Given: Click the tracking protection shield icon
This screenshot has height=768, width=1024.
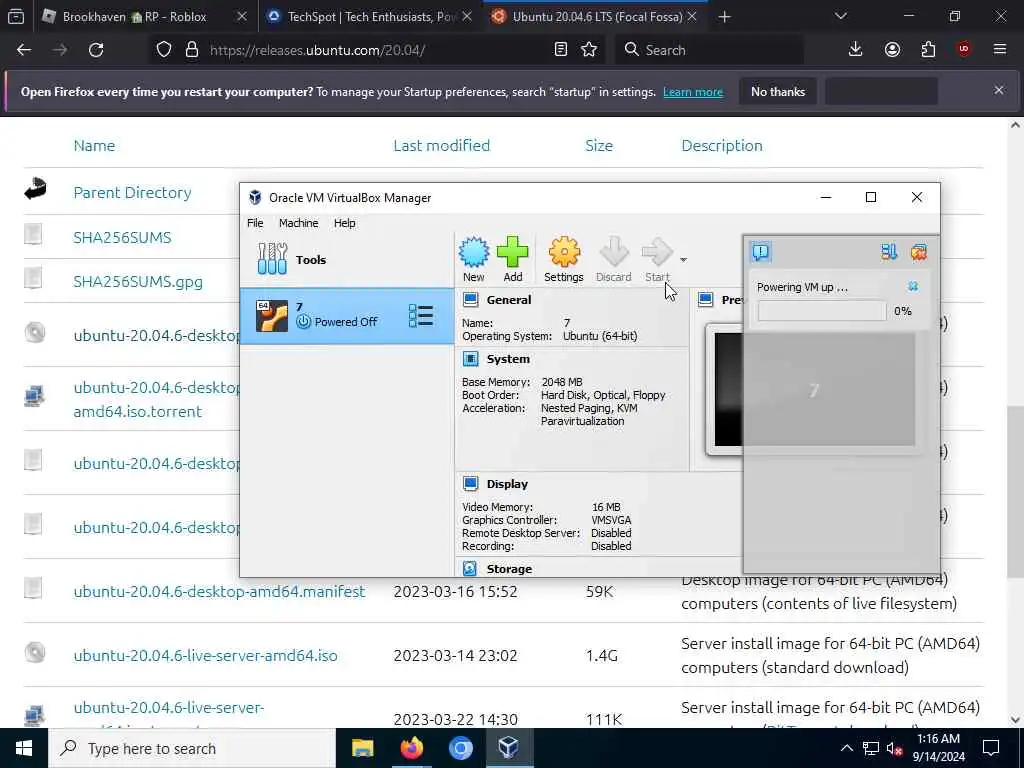Looking at the screenshot, I should (x=164, y=50).
